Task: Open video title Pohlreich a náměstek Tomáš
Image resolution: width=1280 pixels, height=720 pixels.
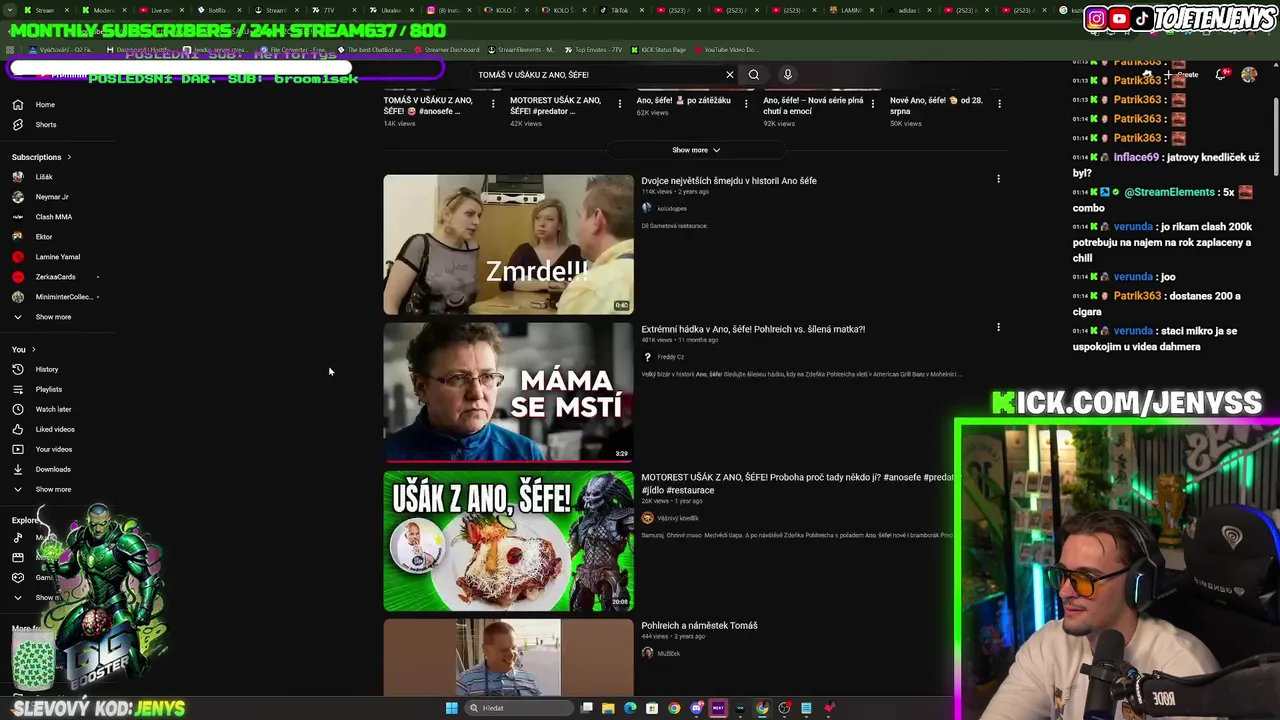Action: [x=699, y=626]
